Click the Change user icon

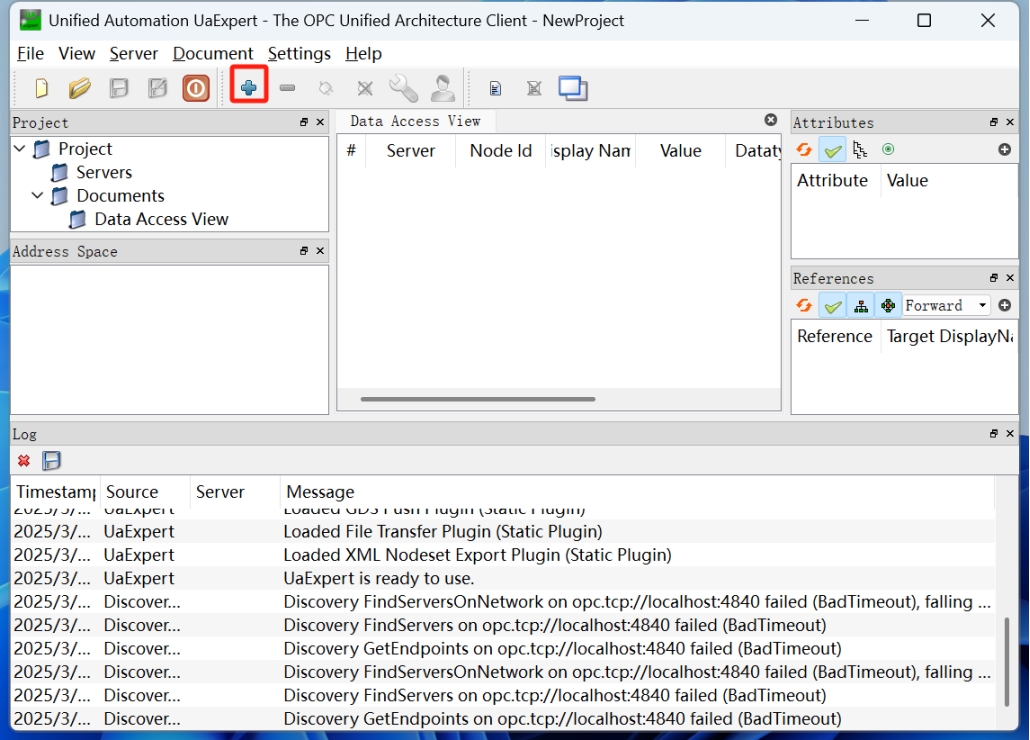pyautogui.click(x=443, y=88)
